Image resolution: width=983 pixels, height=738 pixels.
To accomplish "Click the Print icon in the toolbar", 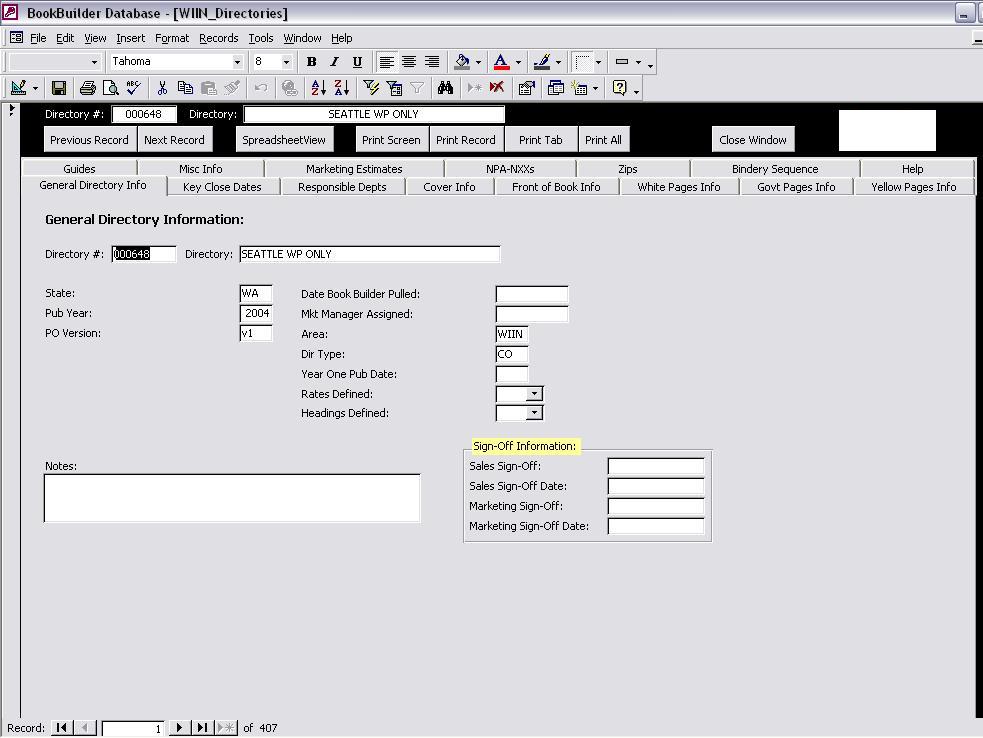I will (x=88, y=88).
